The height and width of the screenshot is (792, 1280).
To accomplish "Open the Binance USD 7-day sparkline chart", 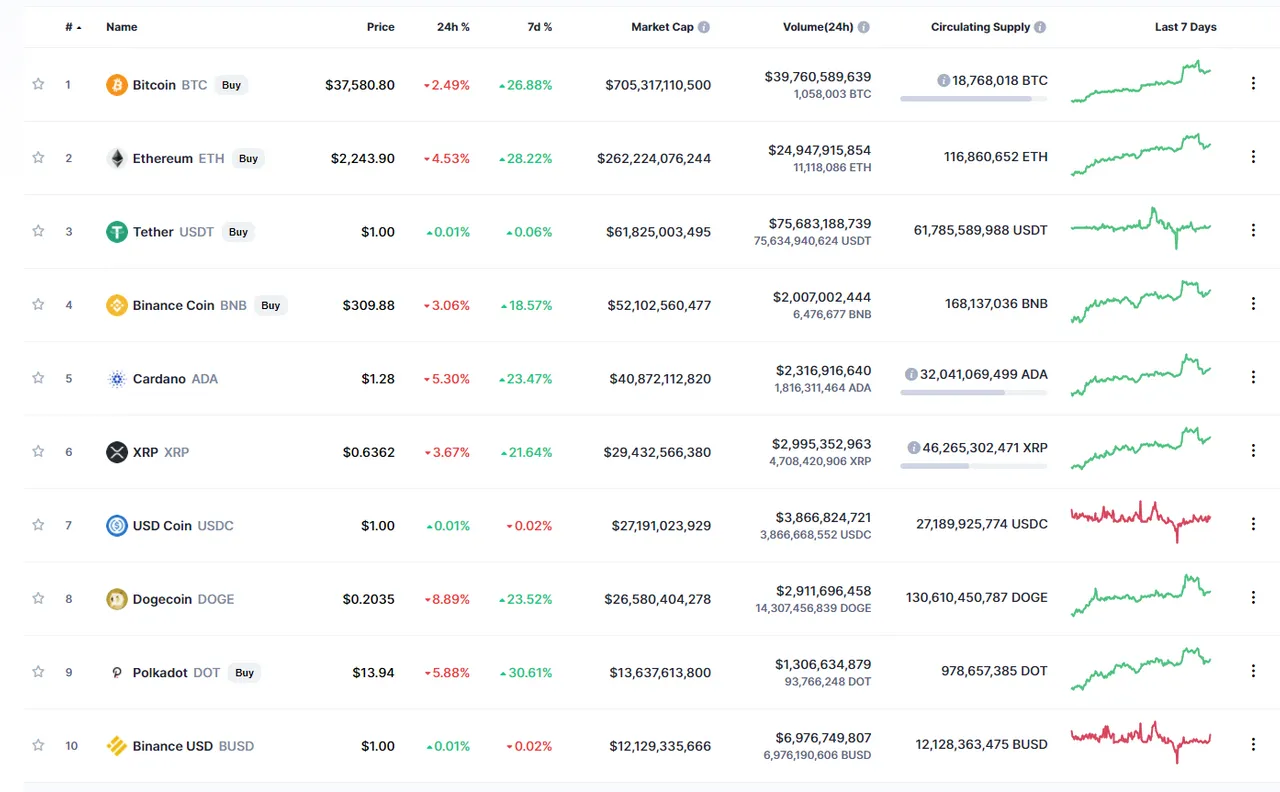I will pos(1141,742).
